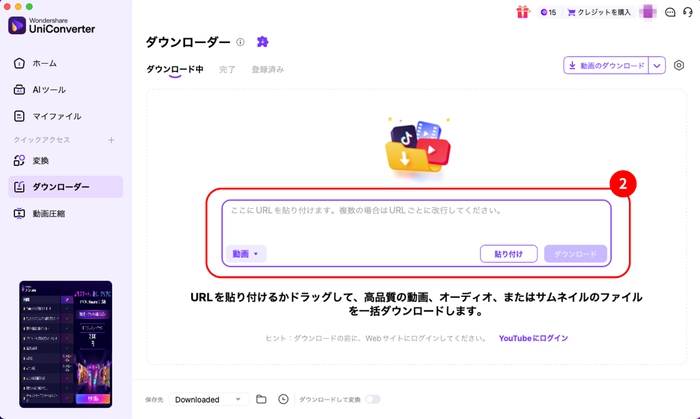Expand arrow next to 動画のダウンロード
This screenshot has height=419, width=700.
coord(657,66)
